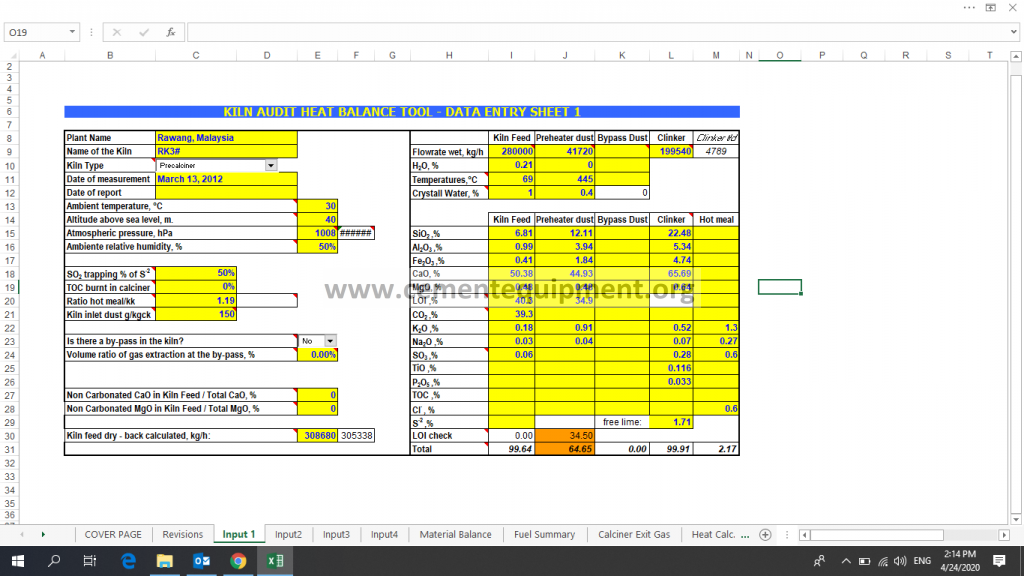Click the Cancel (X) icon beside the formula bar
The width and height of the screenshot is (1024, 576).
pos(116,31)
